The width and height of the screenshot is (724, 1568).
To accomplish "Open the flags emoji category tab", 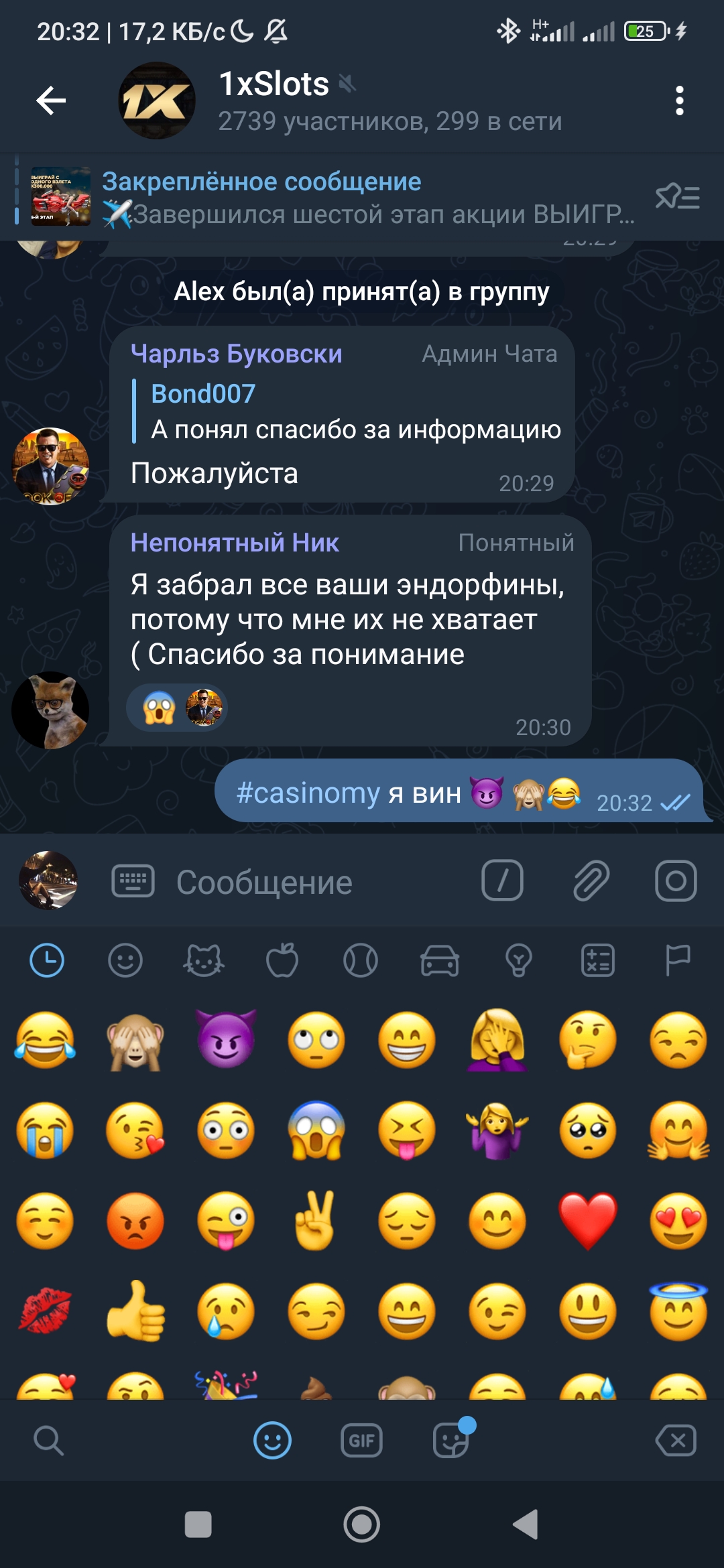I will [x=677, y=960].
